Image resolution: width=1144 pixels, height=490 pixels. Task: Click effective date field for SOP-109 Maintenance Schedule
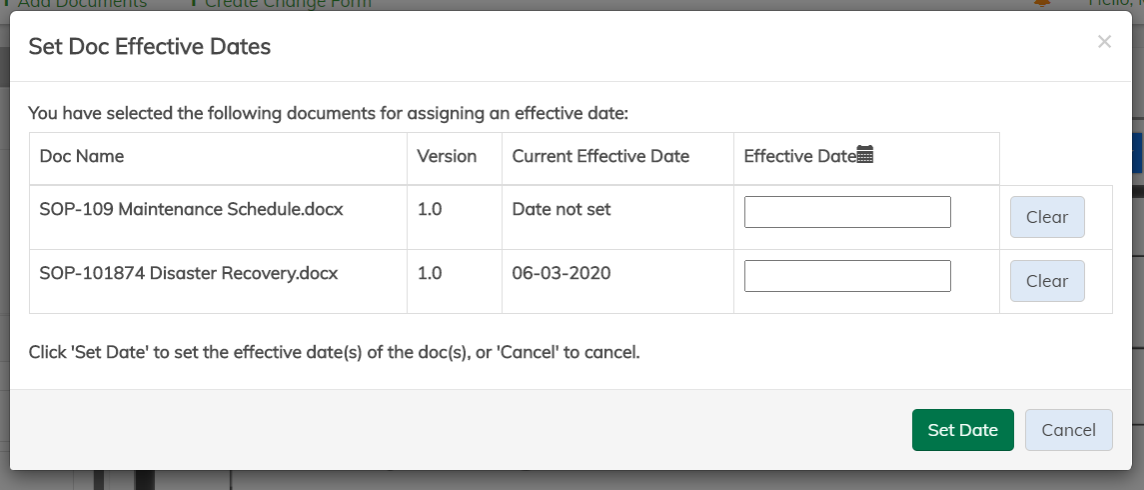click(847, 212)
